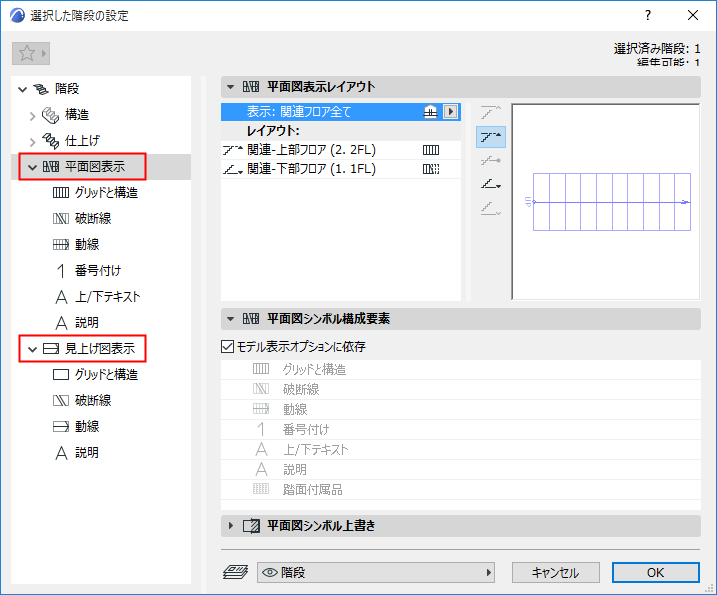Open 破断線 under 平面図表示
This screenshot has height=595, width=717.
(93, 219)
